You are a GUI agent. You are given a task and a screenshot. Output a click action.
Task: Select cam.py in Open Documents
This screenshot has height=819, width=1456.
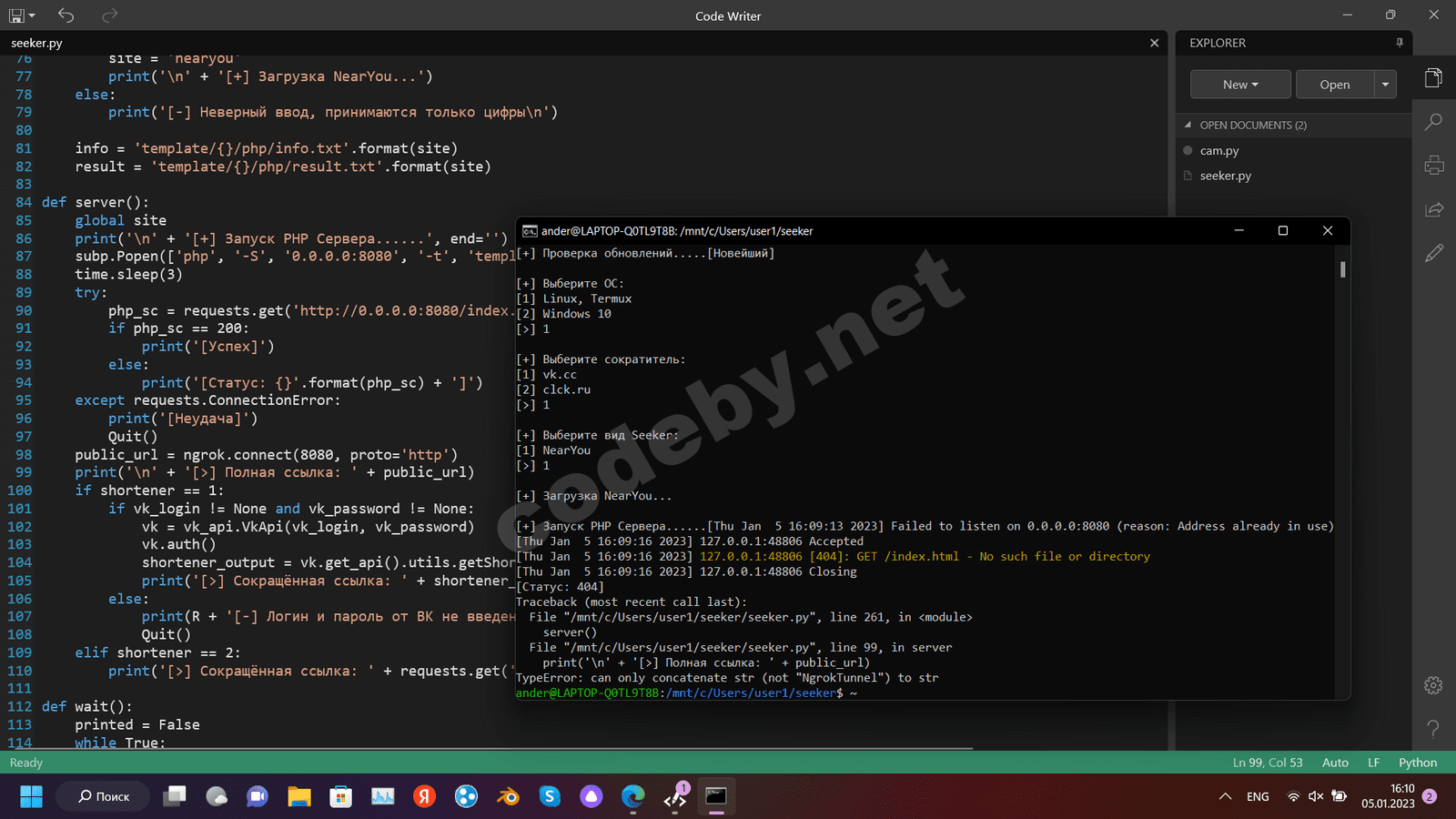click(1219, 150)
